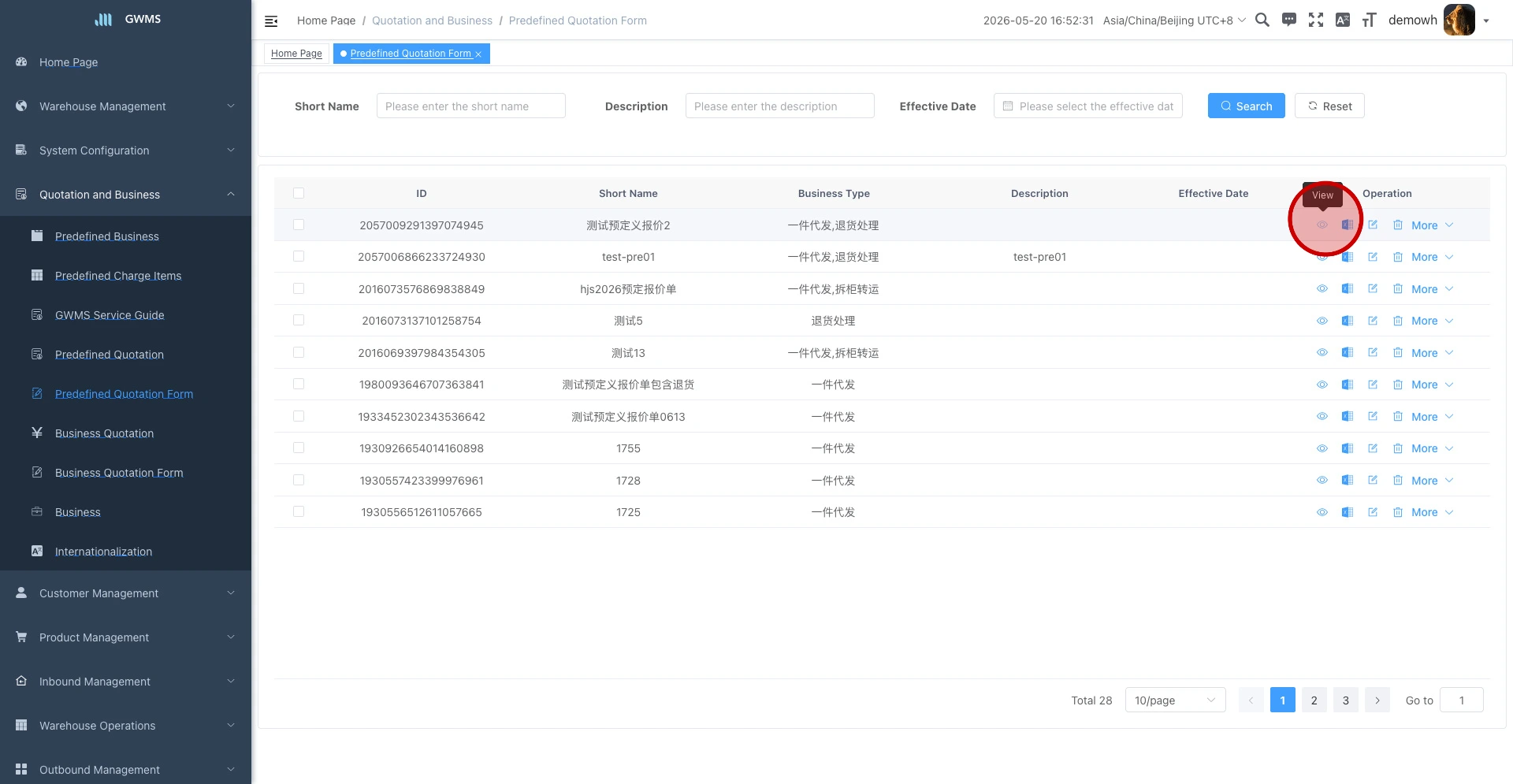
Task: Click the Reset button
Action: 1329,106
